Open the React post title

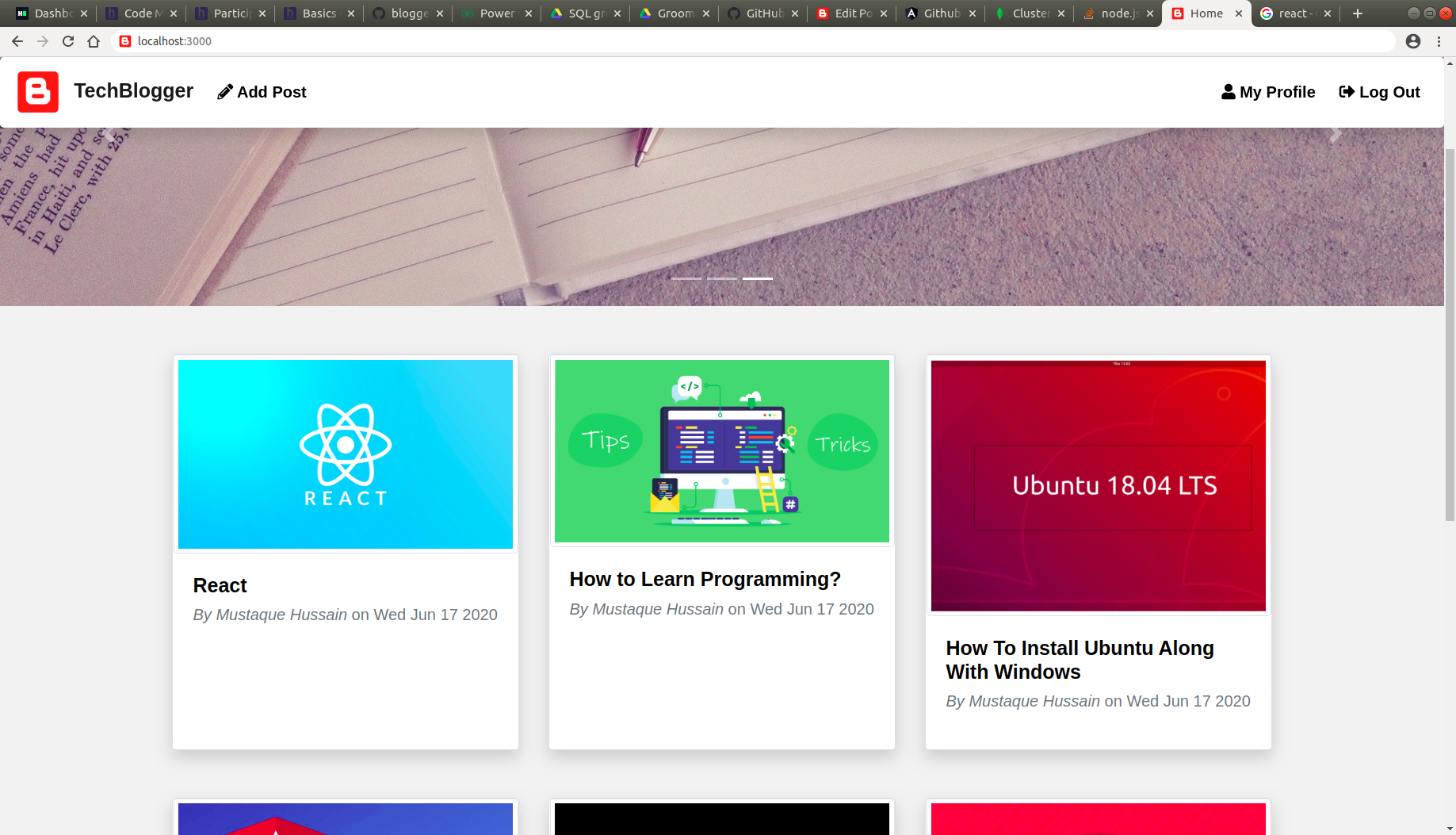click(220, 585)
